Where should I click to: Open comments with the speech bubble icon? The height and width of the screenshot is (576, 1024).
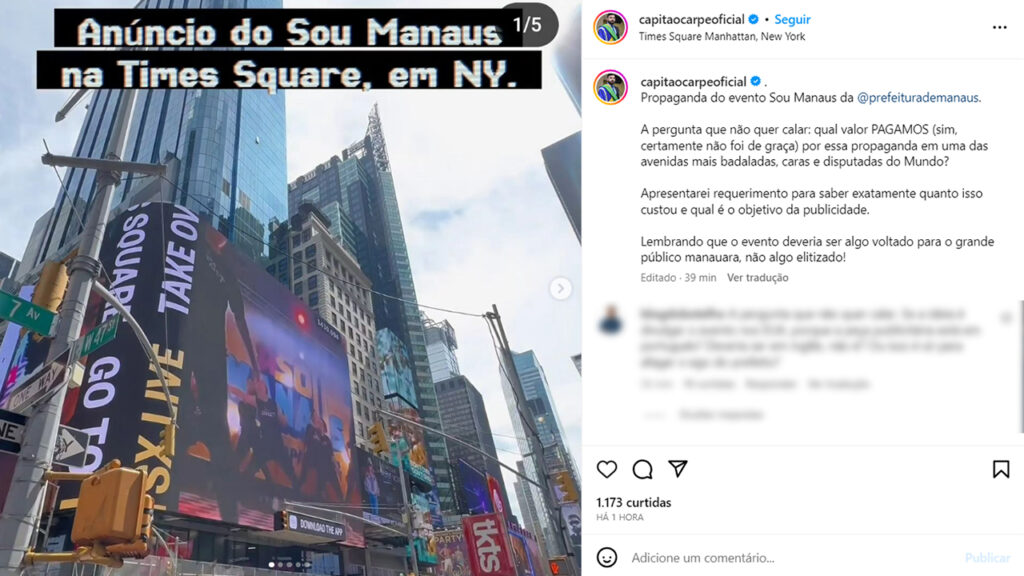tap(643, 469)
